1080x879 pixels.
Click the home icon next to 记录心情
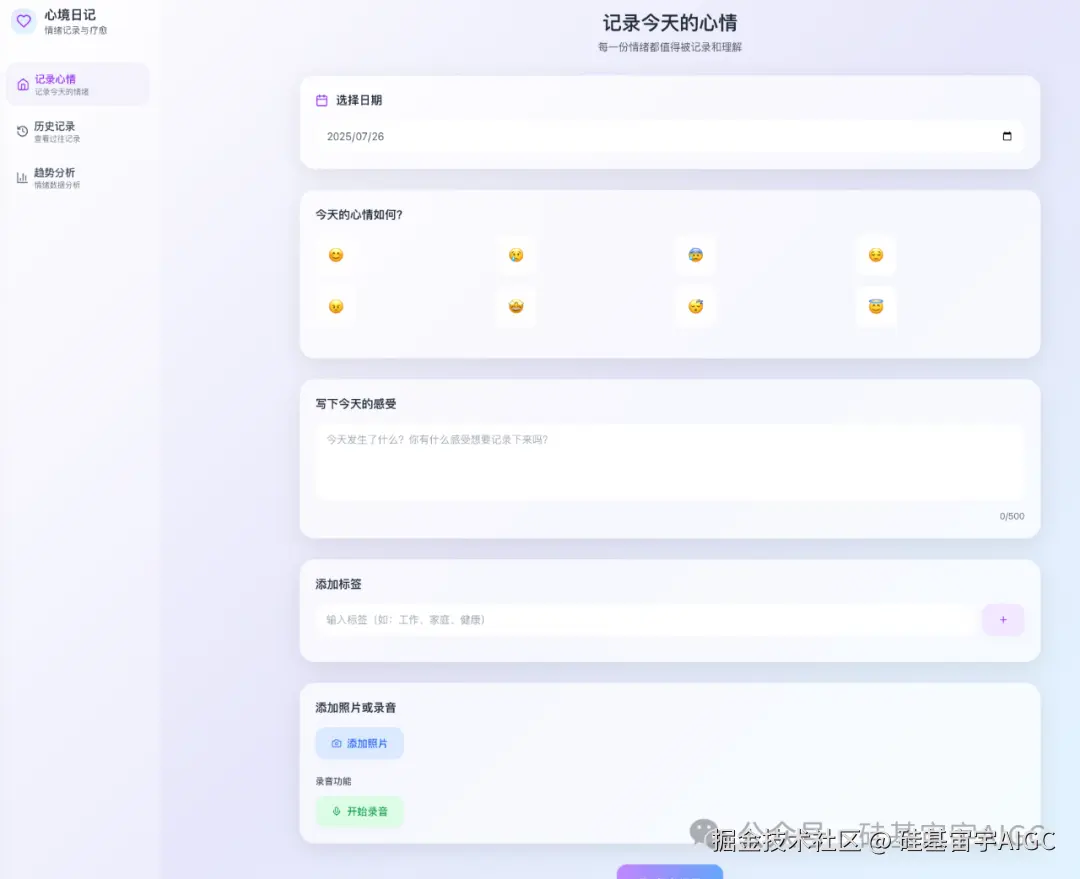[x=22, y=84]
